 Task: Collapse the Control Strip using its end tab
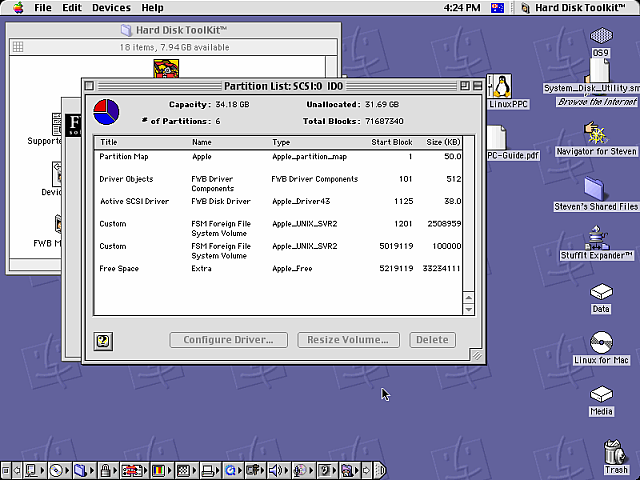coord(380,471)
